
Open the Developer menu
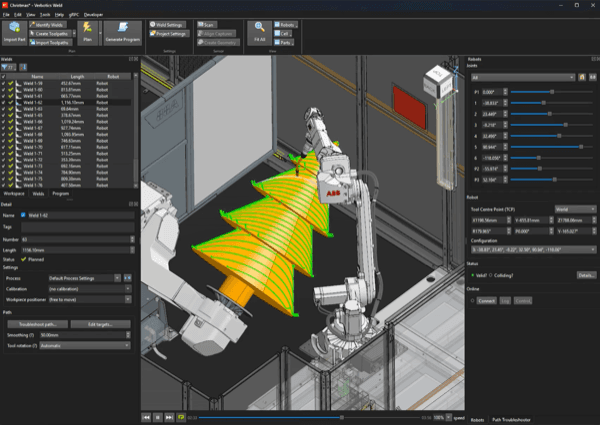click(93, 15)
